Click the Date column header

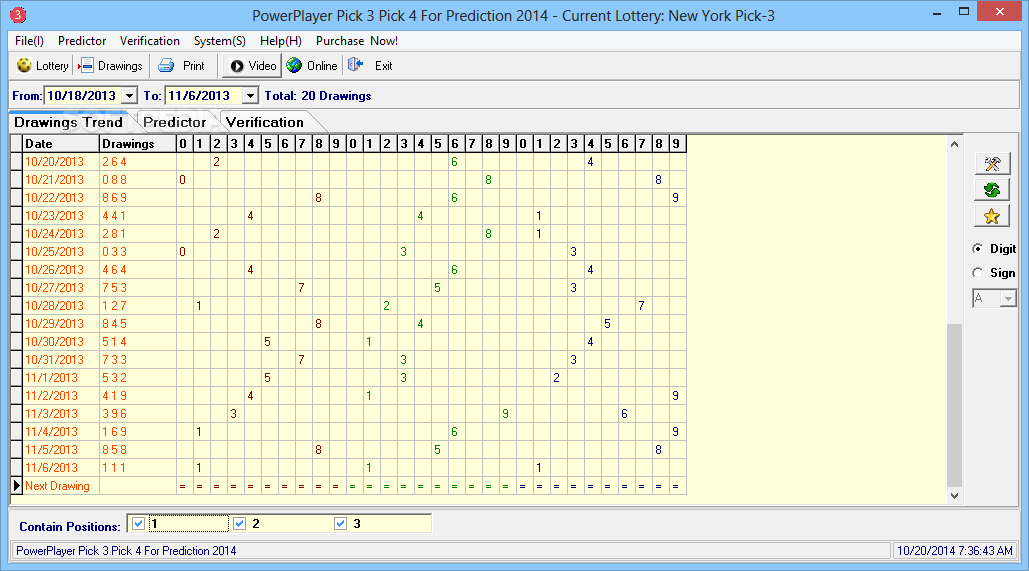61,144
